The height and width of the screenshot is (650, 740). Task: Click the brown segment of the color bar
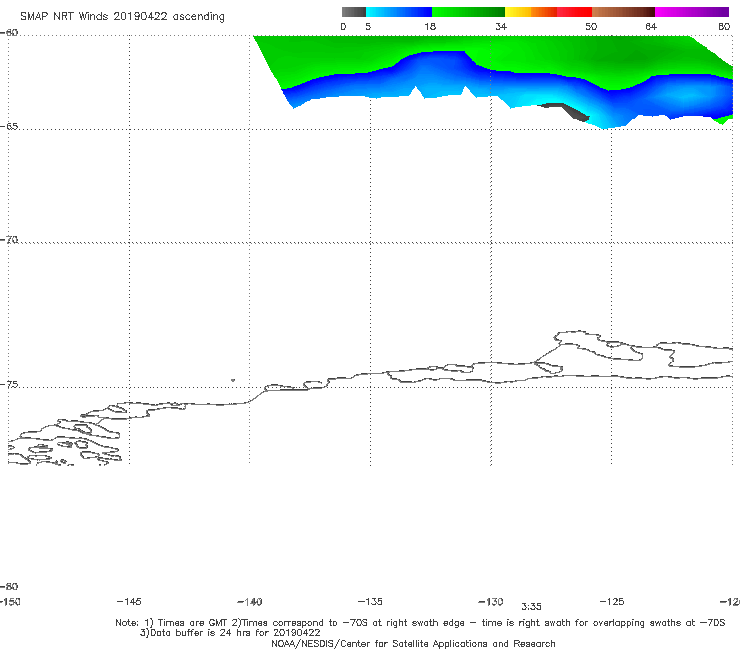click(623, 12)
